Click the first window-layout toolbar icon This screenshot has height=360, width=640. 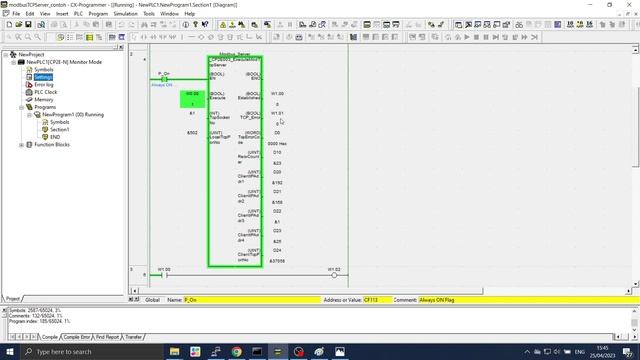point(458,24)
